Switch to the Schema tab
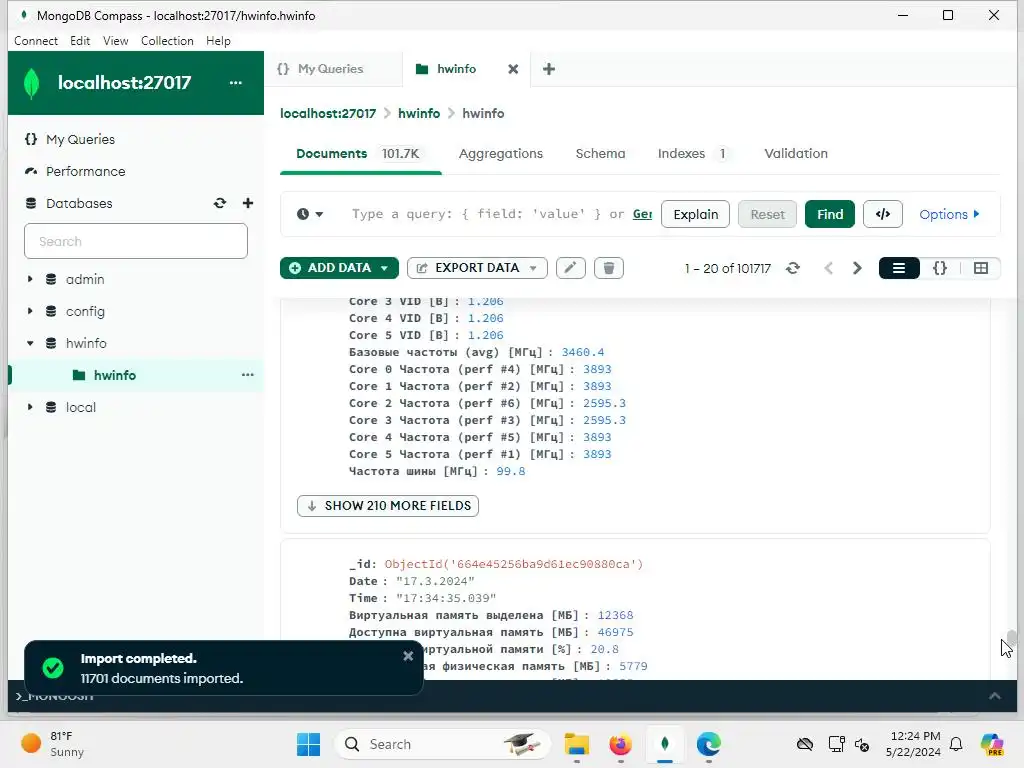The height and width of the screenshot is (768, 1024). 600,153
